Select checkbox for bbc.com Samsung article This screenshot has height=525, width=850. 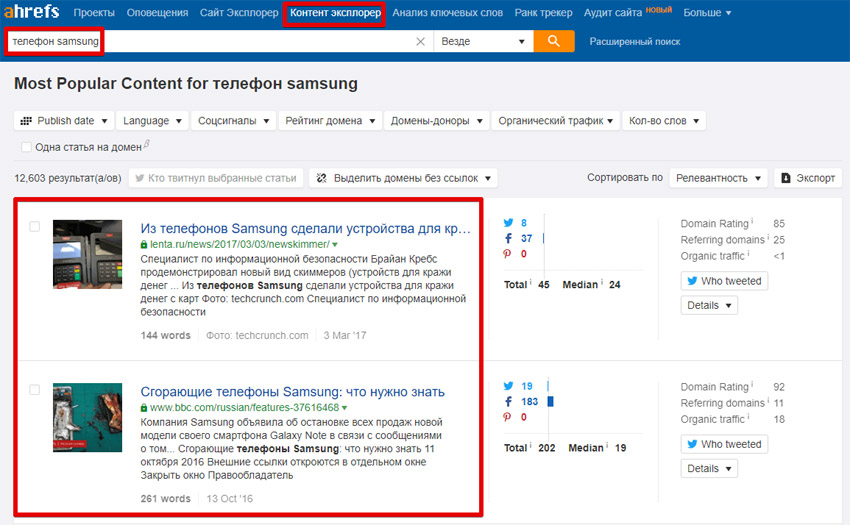pos(34,389)
